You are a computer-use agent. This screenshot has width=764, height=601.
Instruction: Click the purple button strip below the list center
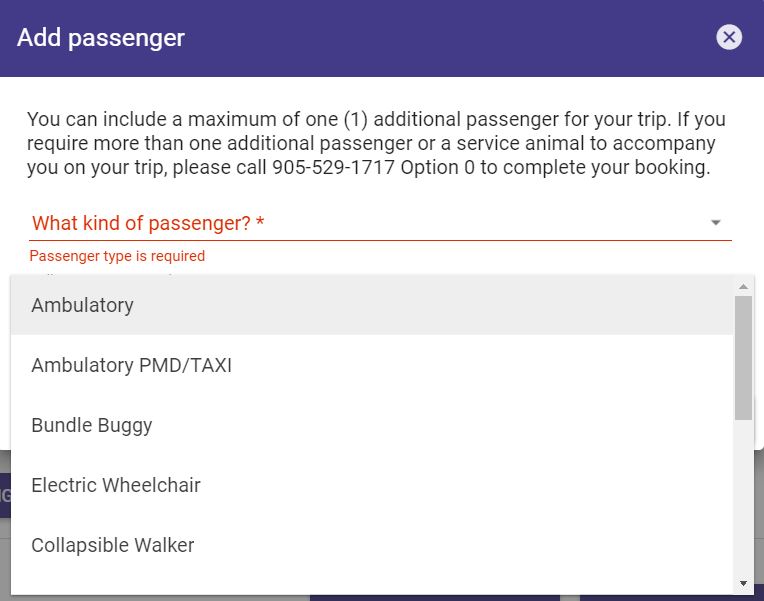(435, 598)
